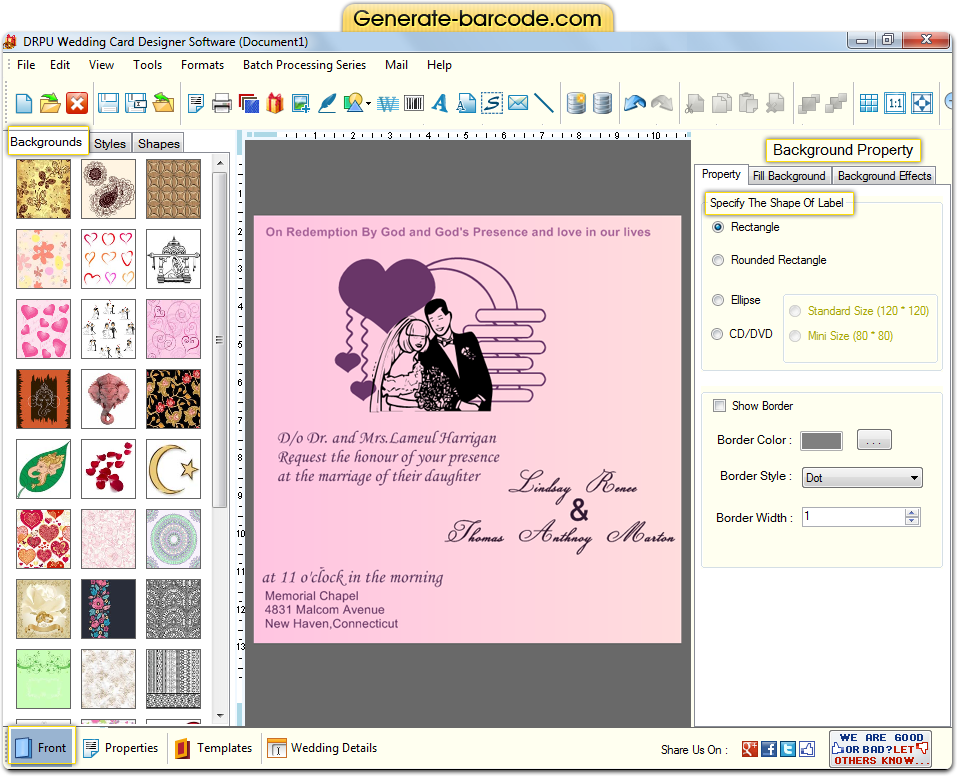Viewport: 957px width, 776px height.
Task: Save the card with the floppy disk icon
Action: (109, 103)
